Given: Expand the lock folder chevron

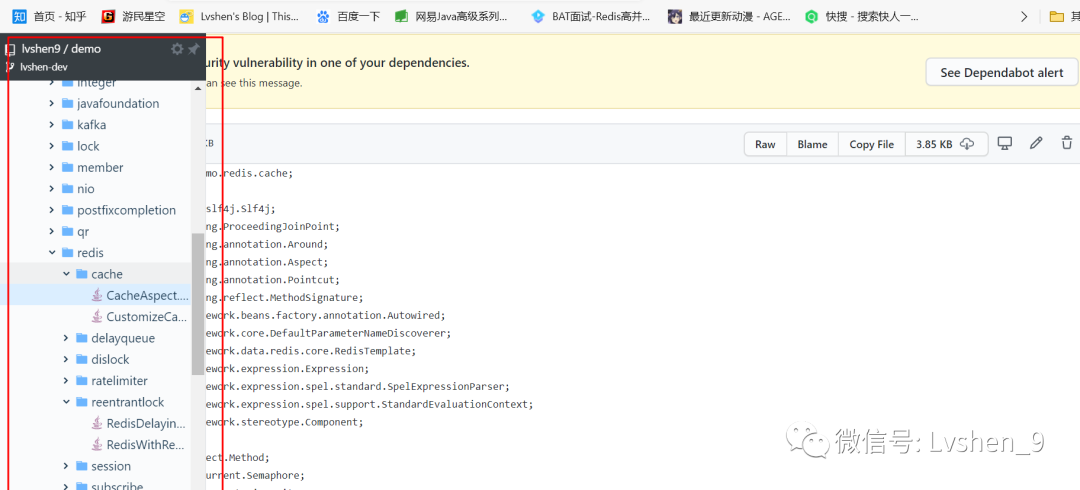Looking at the screenshot, I should click(52, 146).
